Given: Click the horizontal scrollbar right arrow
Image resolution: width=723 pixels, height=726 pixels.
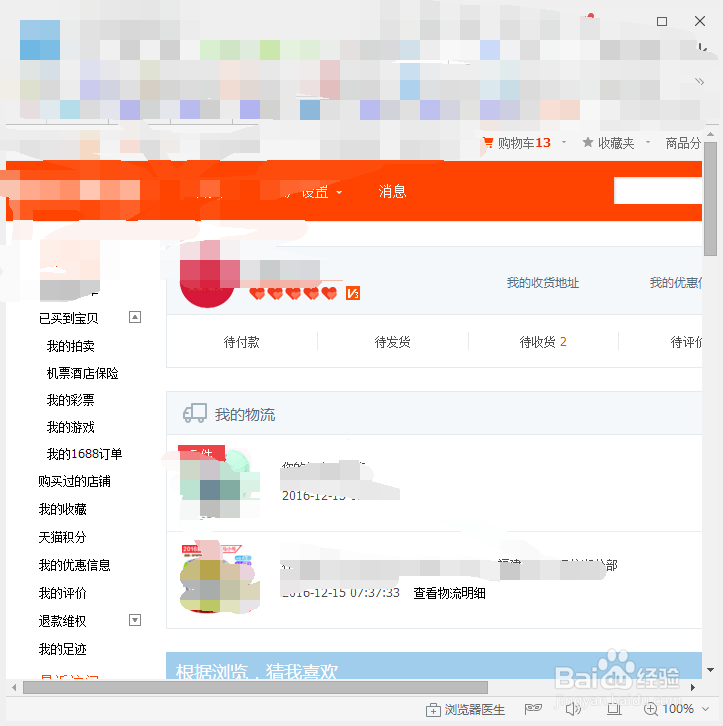Looking at the screenshot, I should click(x=692, y=688).
